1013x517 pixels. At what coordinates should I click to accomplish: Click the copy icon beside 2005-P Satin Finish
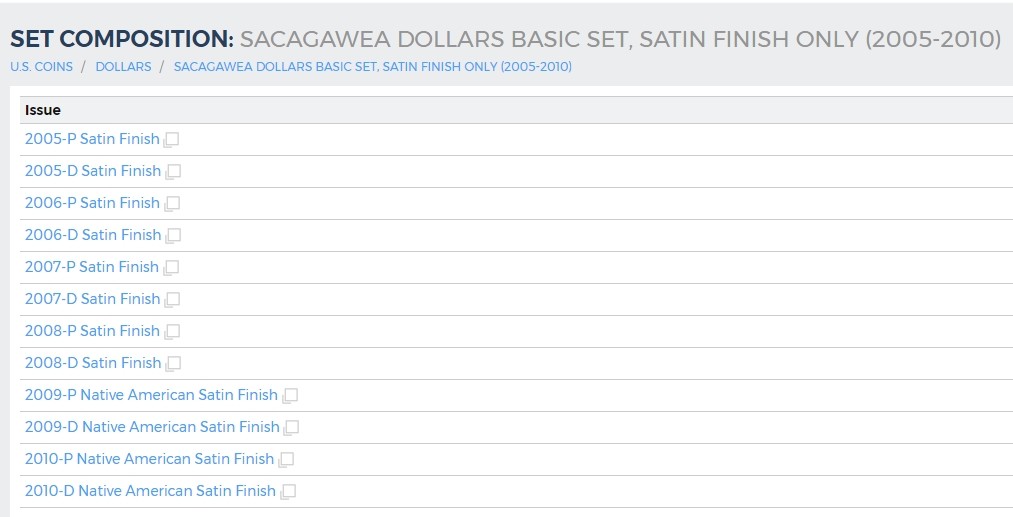(171, 140)
